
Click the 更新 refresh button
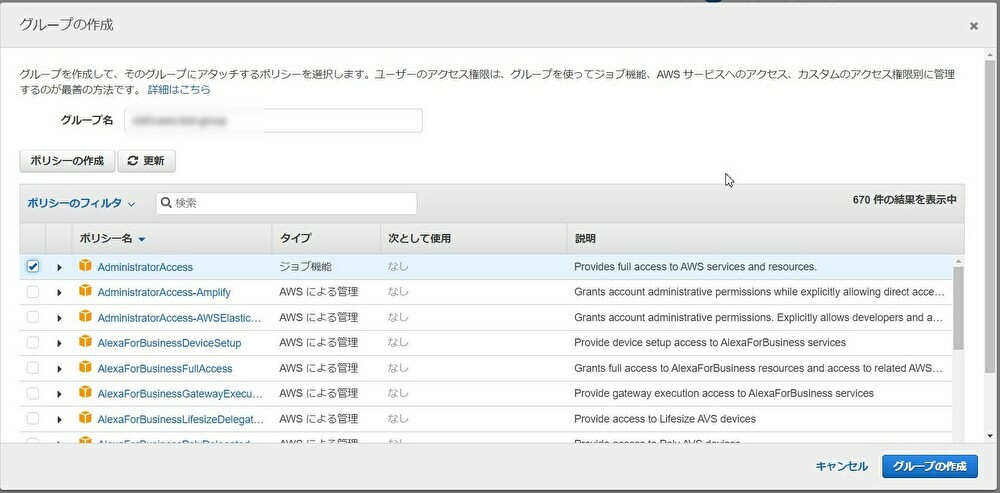(146, 161)
